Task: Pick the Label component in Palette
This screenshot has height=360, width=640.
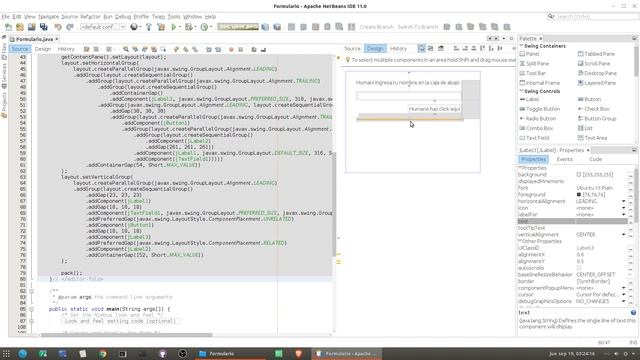Action: point(529,99)
